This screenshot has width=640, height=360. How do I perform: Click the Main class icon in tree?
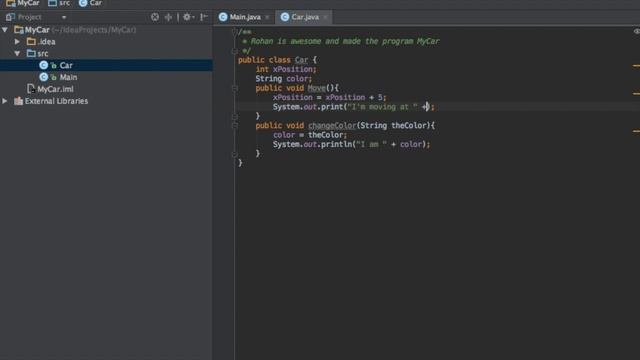tap(44, 77)
